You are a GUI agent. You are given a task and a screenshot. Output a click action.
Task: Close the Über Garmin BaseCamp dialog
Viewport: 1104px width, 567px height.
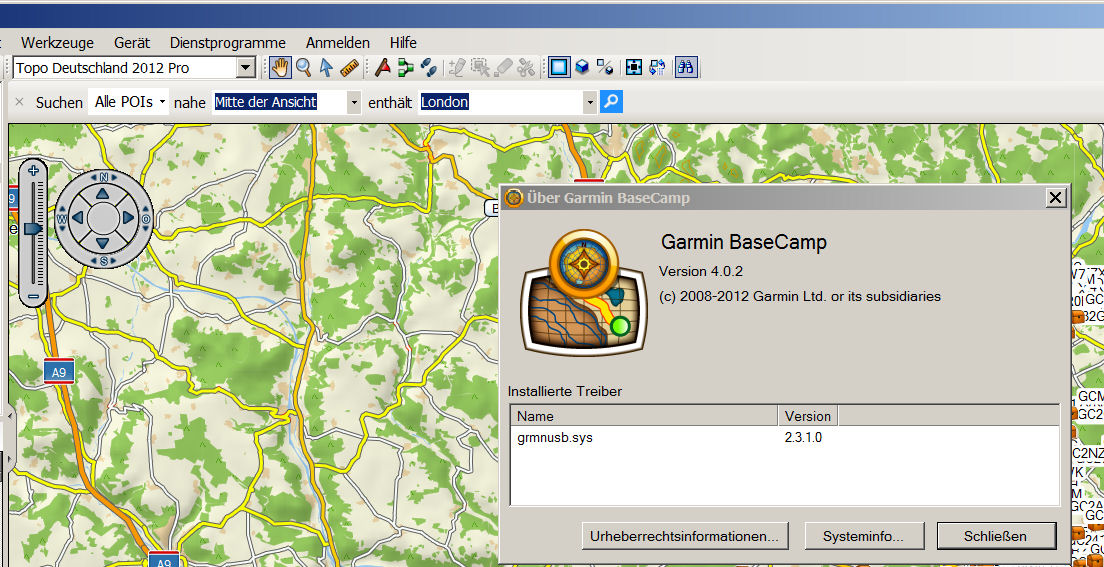click(1055, 198)
